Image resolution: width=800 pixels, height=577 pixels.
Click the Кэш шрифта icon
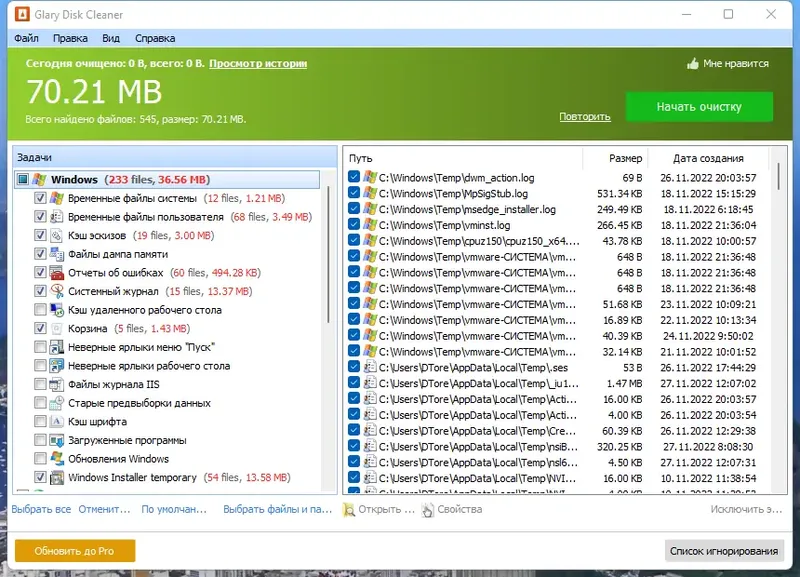(57, 421)
